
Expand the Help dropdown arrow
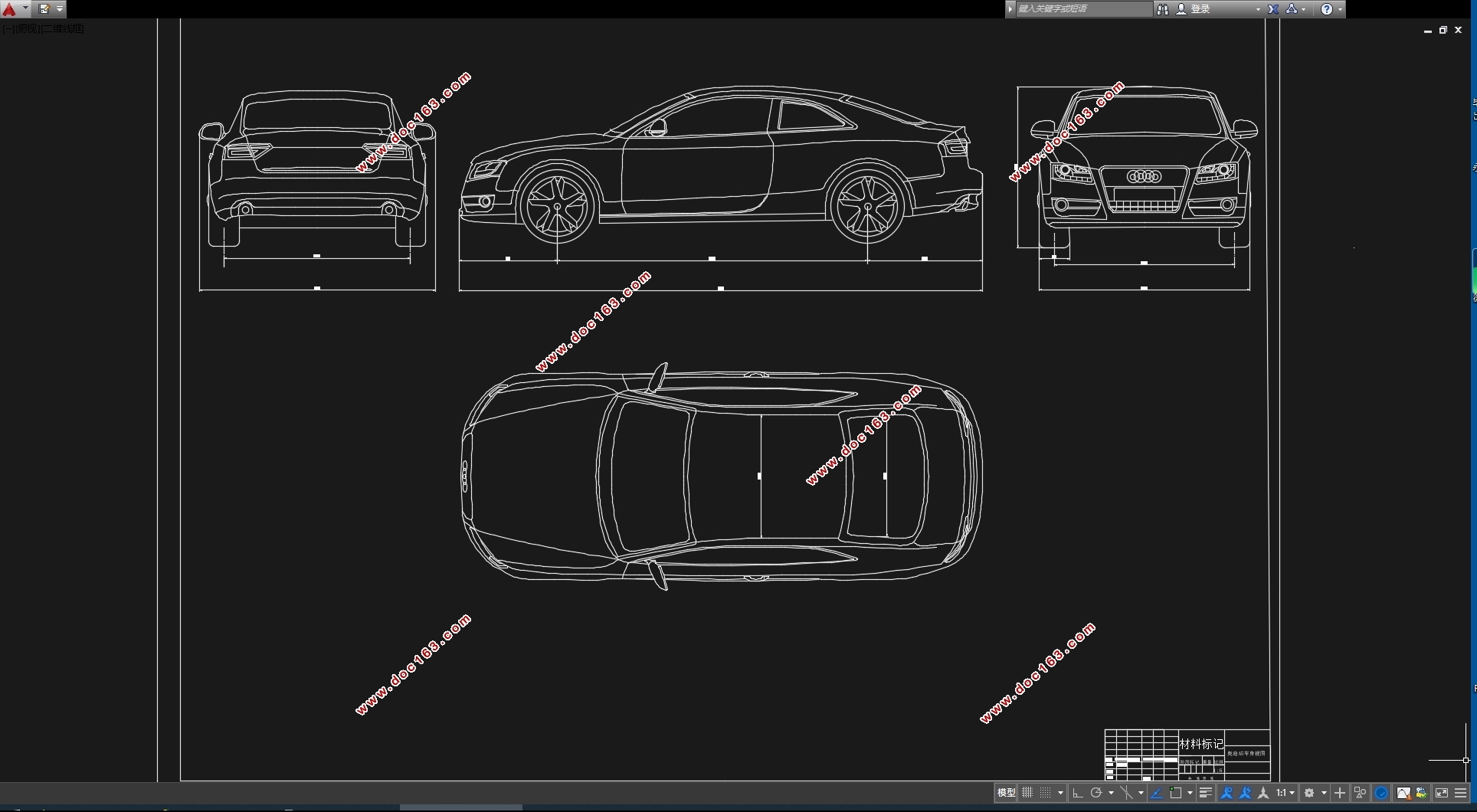[1340, 9]
